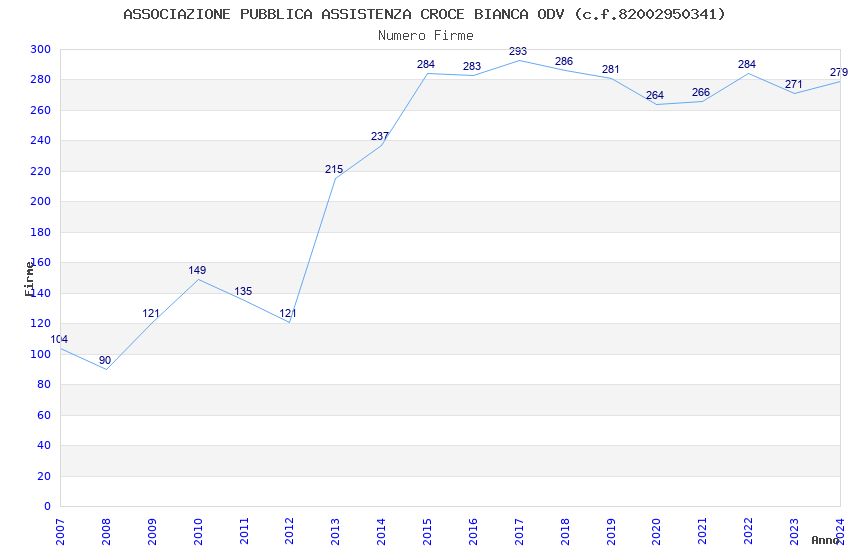Select the data label 284 above year 2015
850x550 pixels.
click(426, 64)
